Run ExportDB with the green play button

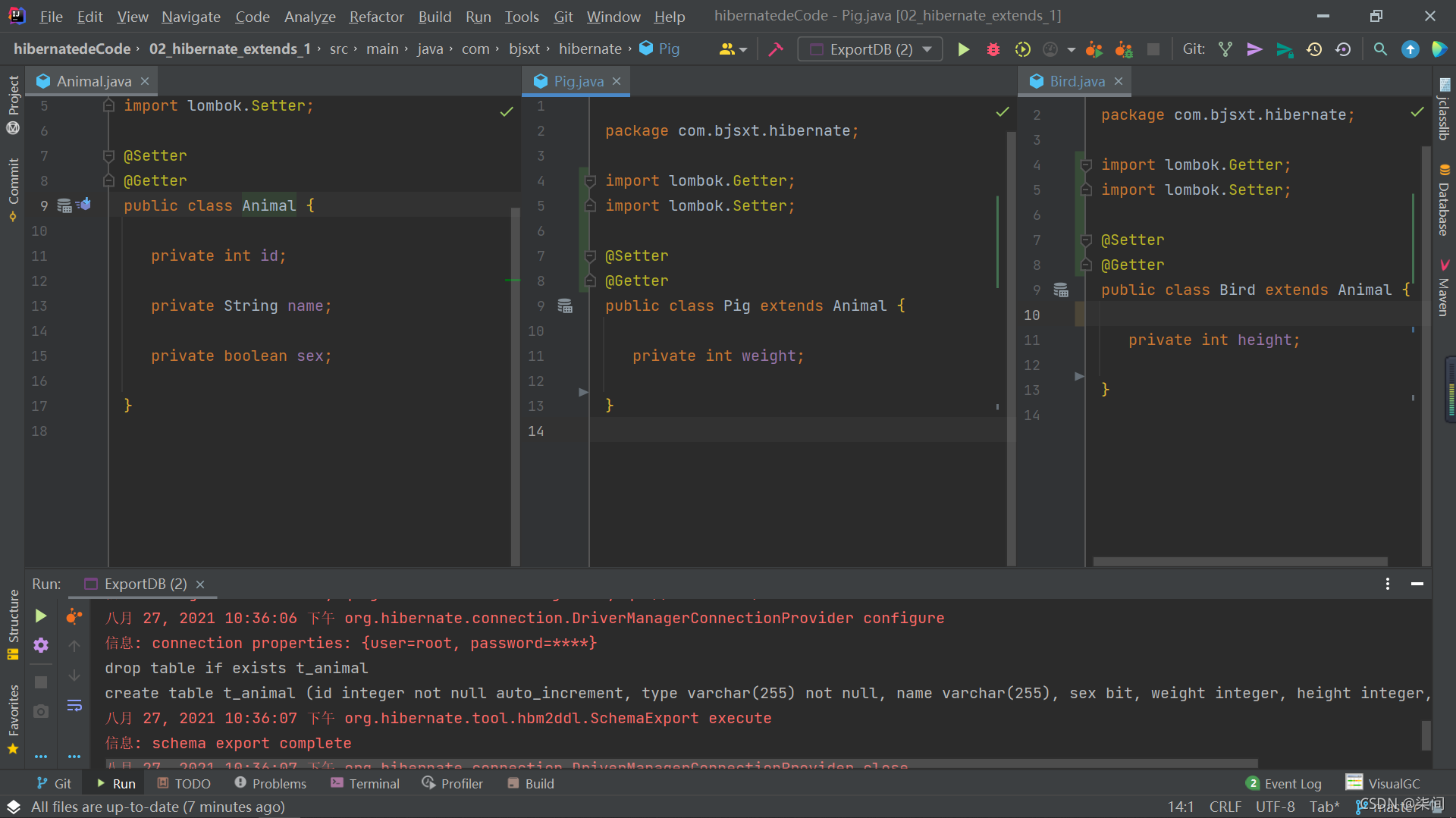pyautogui.click(x=963, y=49)
